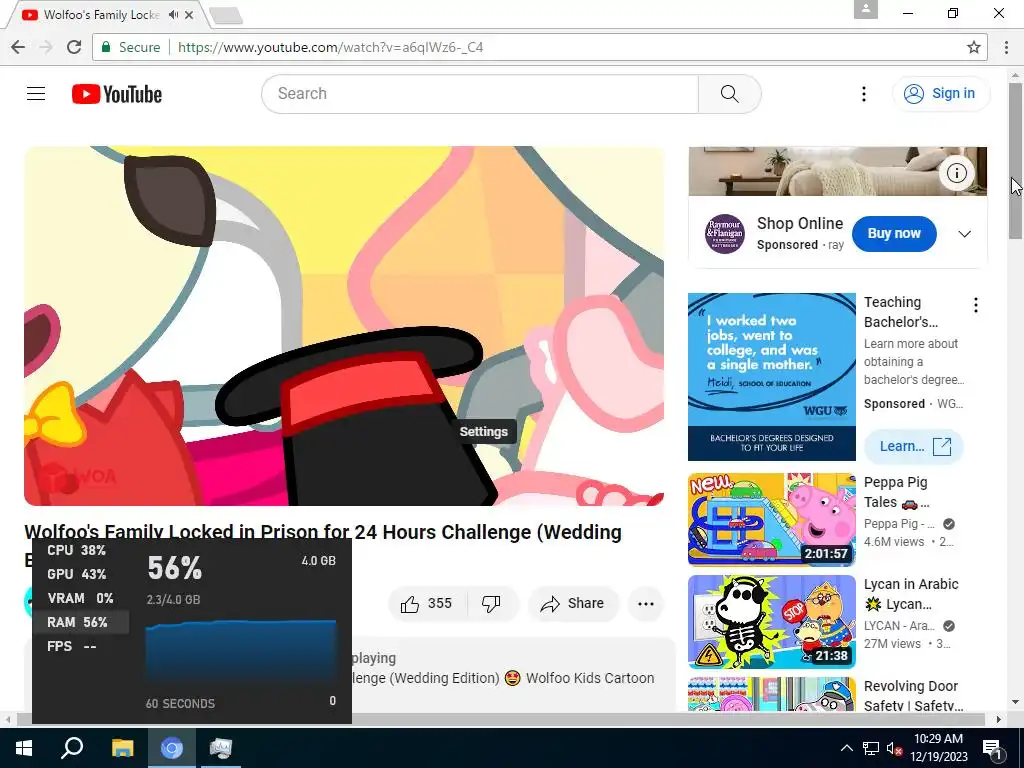Select FPS row in performance overlay
Viewport: 1024px width, 768px height.
tap(72, 647)
